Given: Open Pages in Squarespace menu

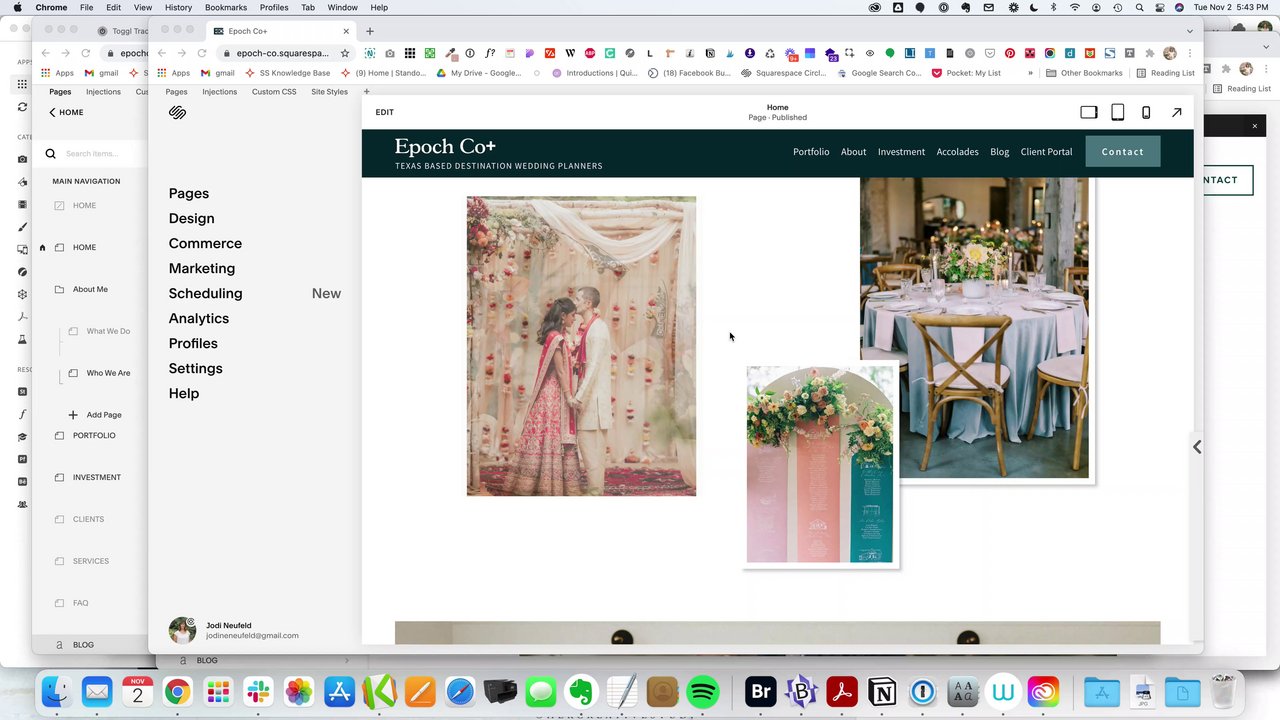Looking at the screenshot, I should tap(189, 193).
